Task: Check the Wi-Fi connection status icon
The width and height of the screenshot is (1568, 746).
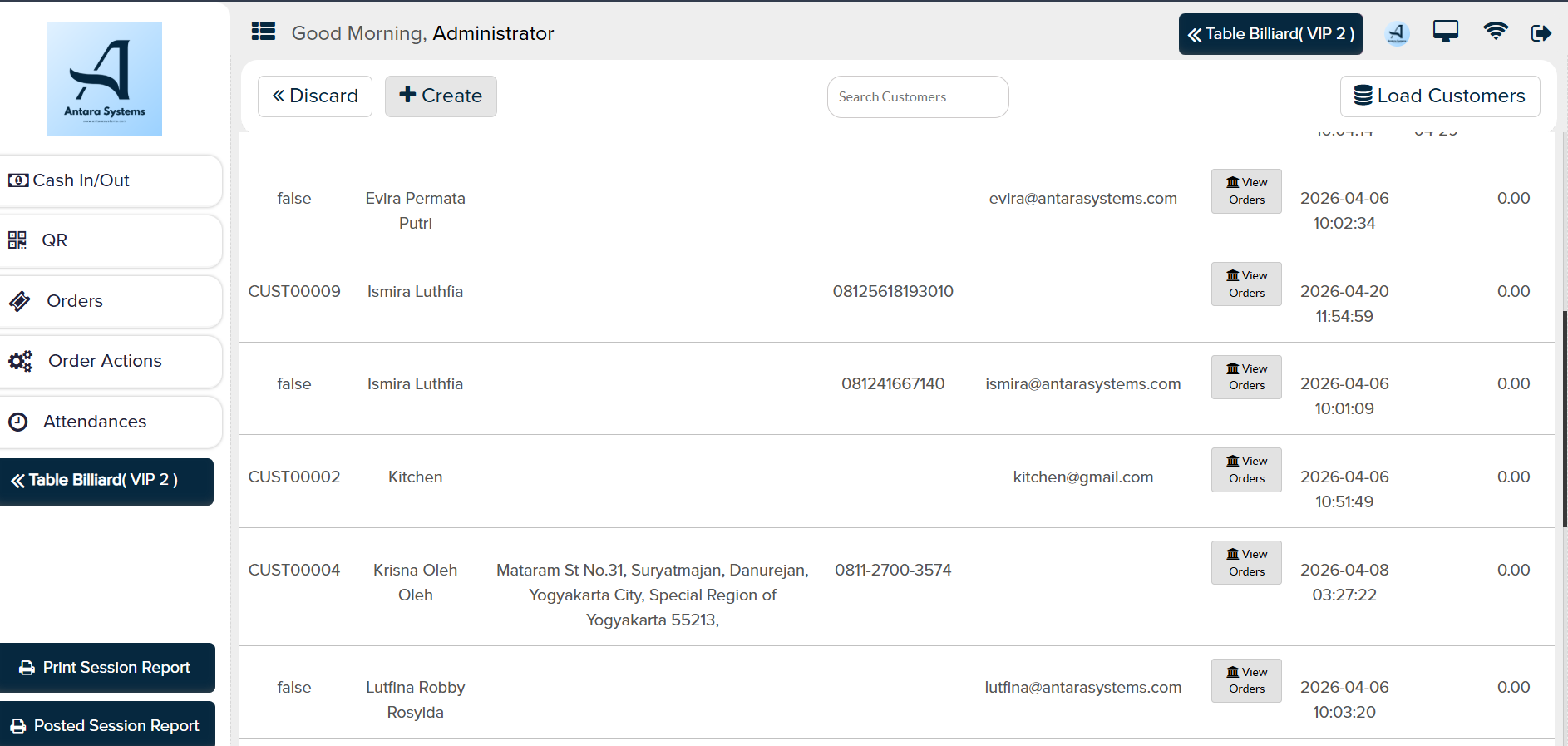Action: pyautogui.click(x=1496, y=32)
